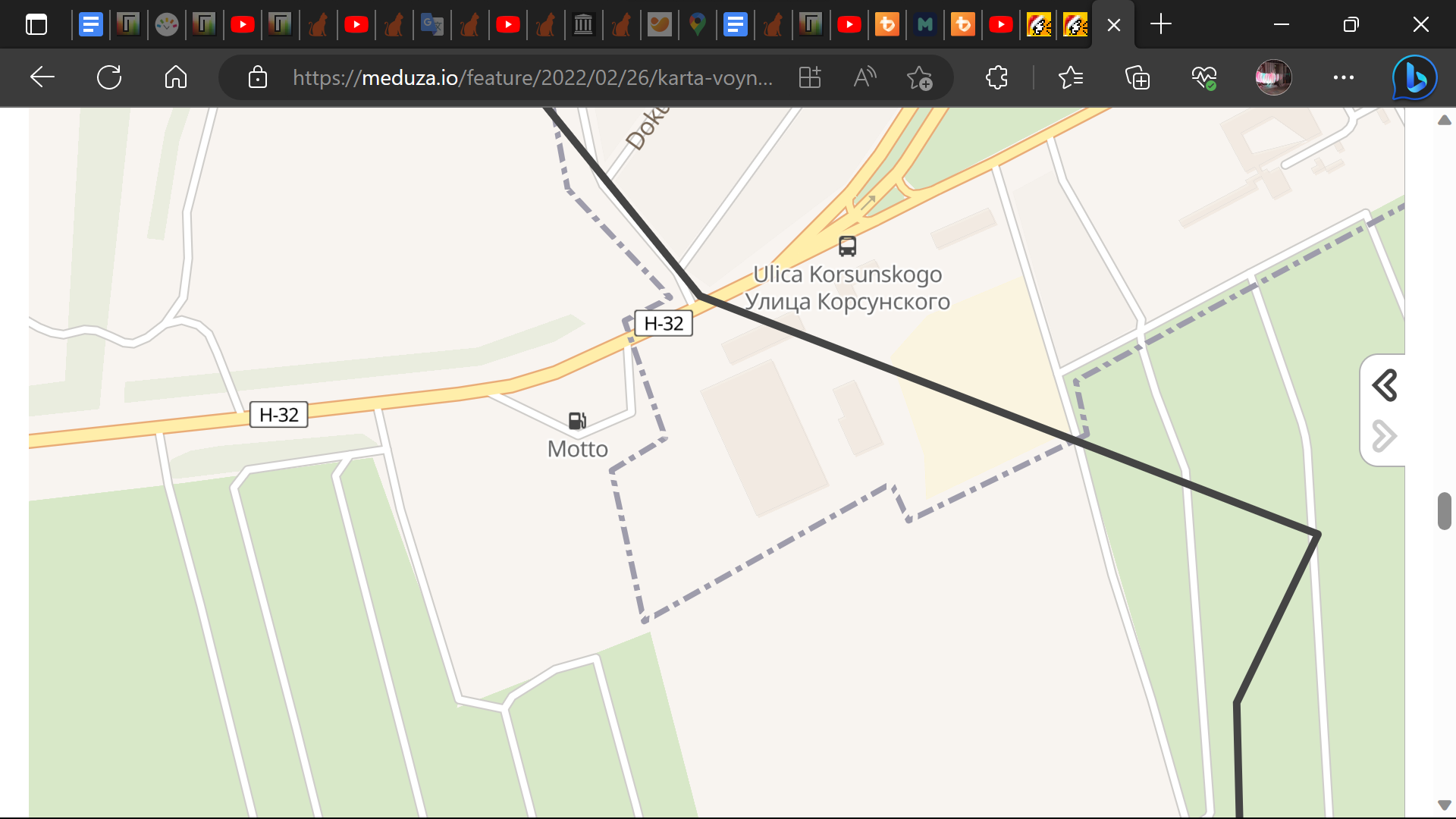Click the browser back arrow

(42, 77)
